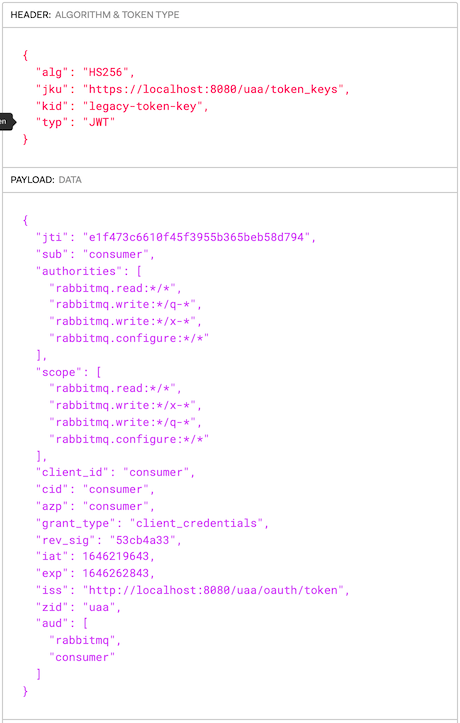Click the "aud" key

(52, 623)
